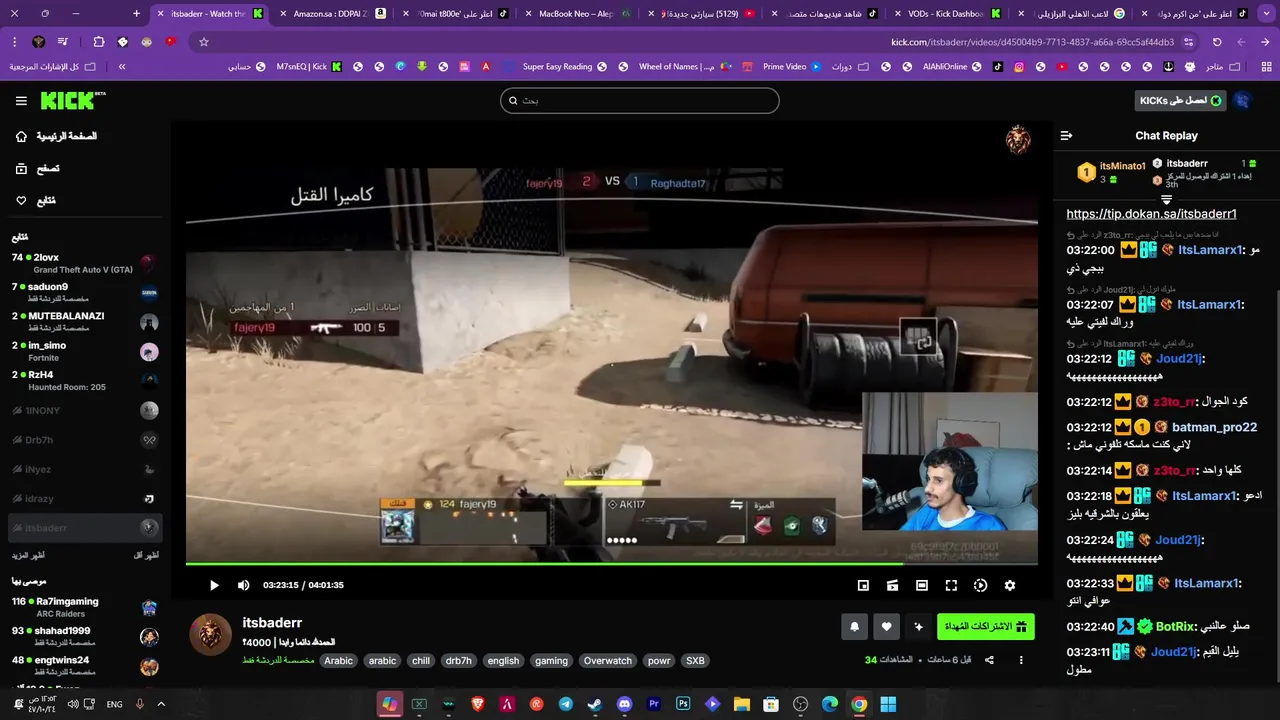Open saduon9 channel in sidebar
The width and height of the screenshot is (1280, 720).
[x=85, y=292]
